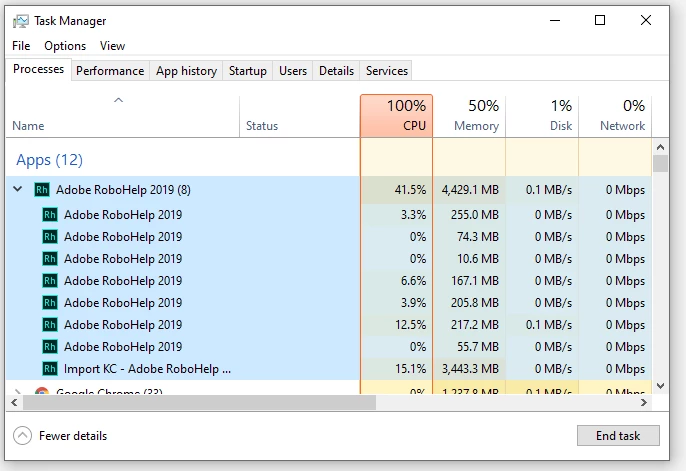Select the RoboHelp process using 6.6% CPU

(x=329, y=281)
